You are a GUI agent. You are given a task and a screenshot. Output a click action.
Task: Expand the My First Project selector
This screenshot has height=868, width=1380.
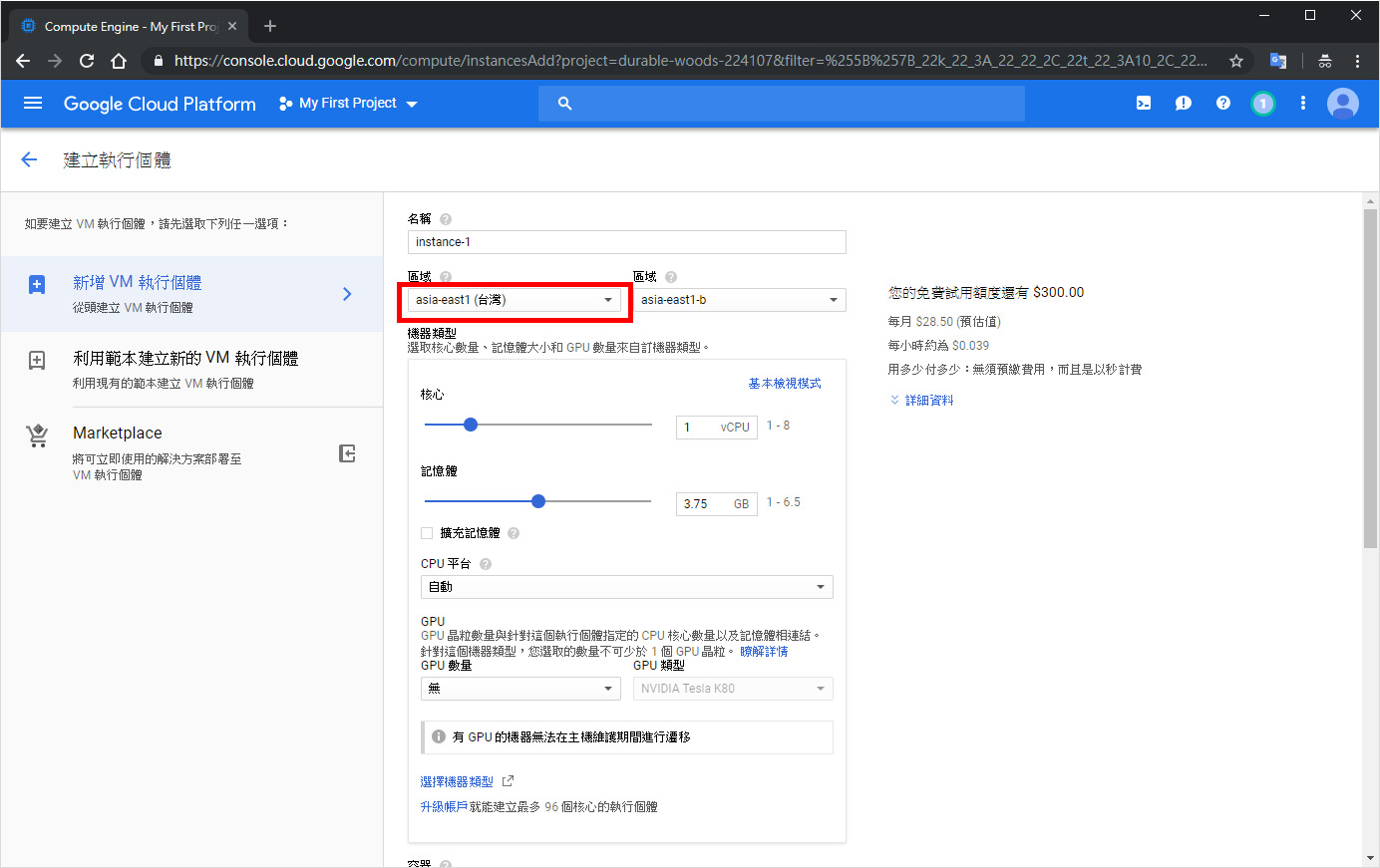(348, 104)
